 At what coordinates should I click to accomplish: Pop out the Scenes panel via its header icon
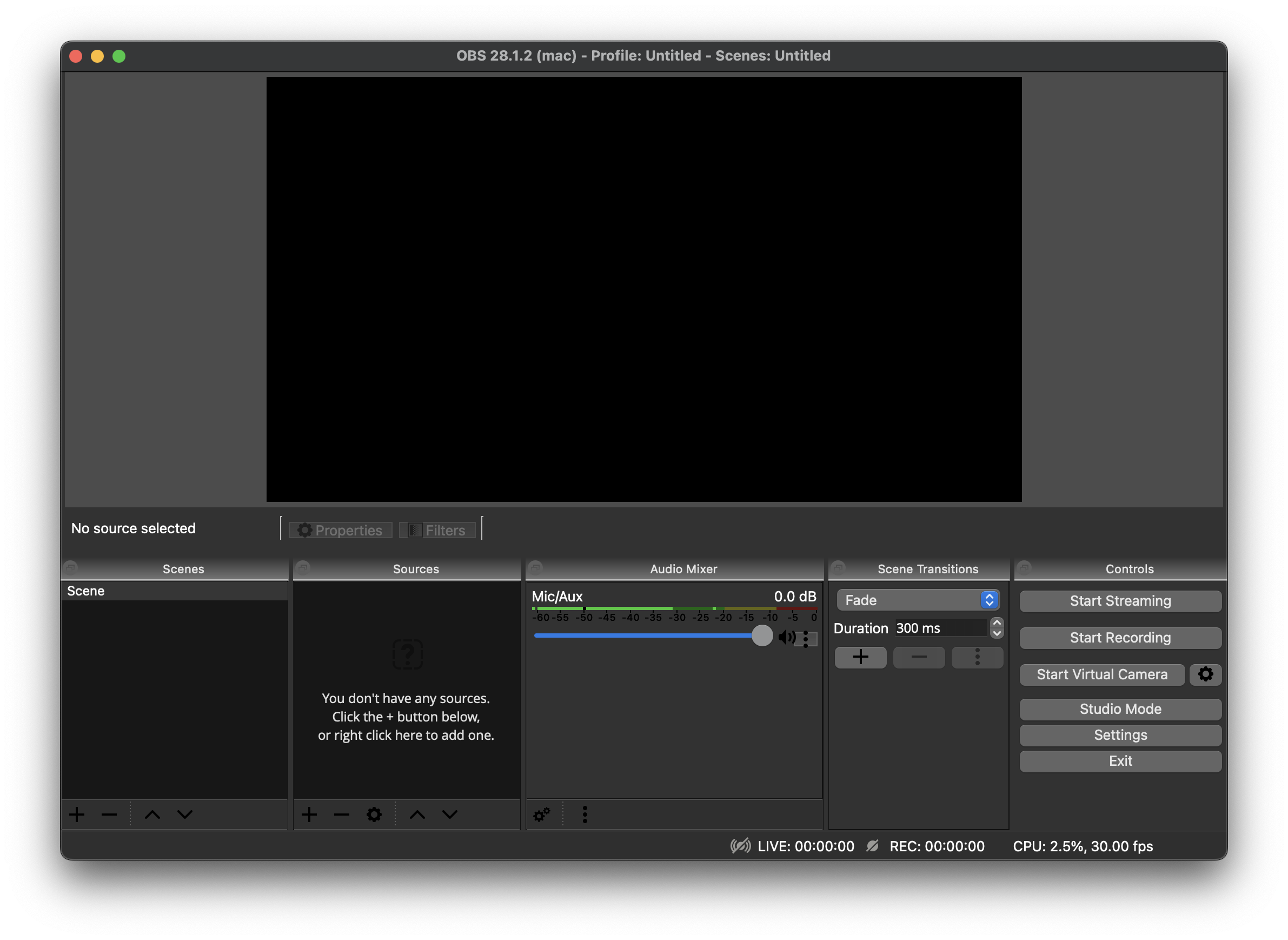pyautogui.click(x=70, y=567)
